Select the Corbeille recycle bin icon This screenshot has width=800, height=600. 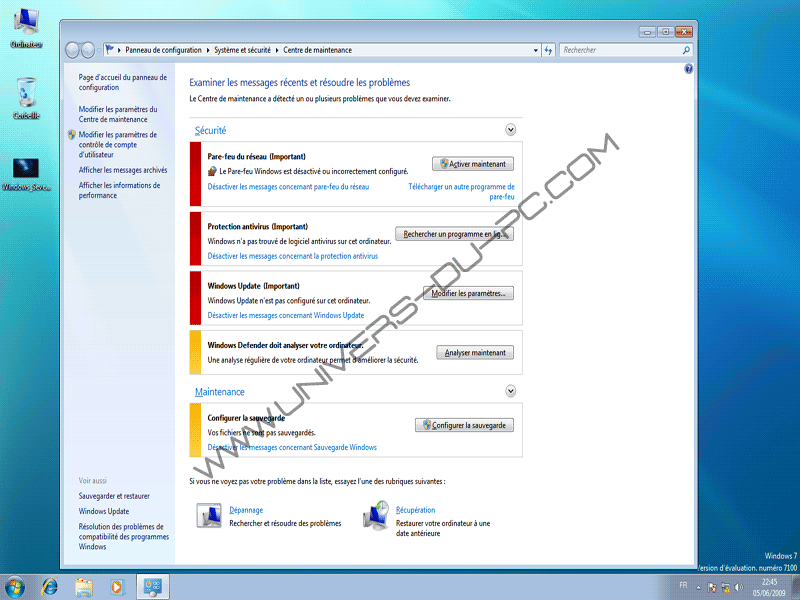click(27, 98)
